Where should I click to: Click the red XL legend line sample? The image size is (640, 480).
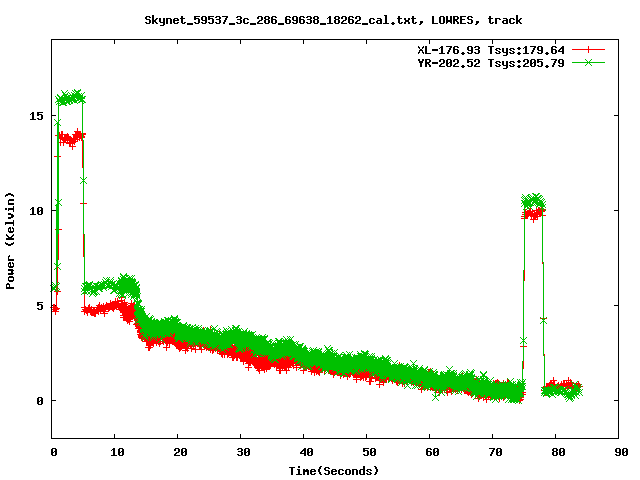(x=588, y=50)
